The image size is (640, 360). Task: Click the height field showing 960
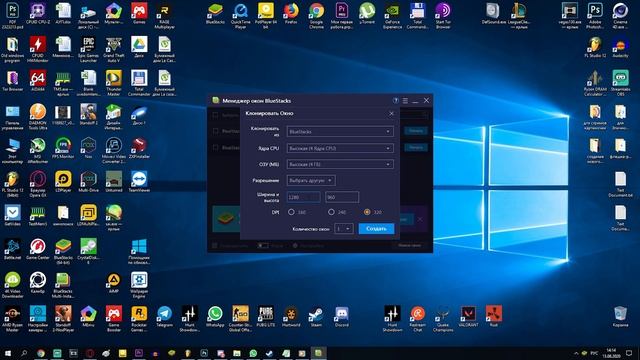click(x=342, y=197)
